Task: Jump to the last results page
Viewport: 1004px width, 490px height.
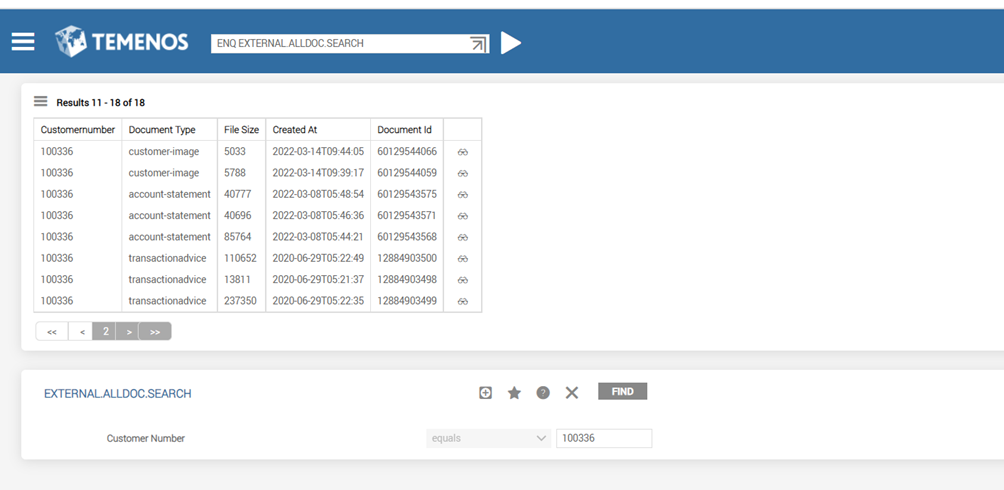Action: 155,332
